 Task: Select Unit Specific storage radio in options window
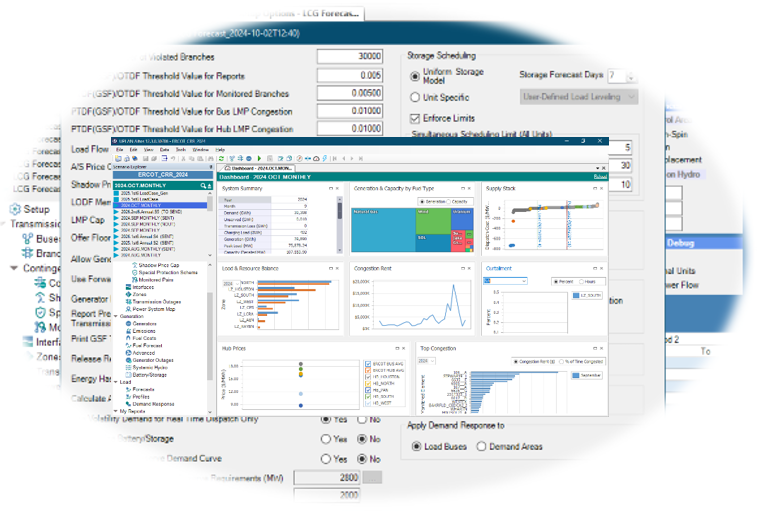pos(415,97)
